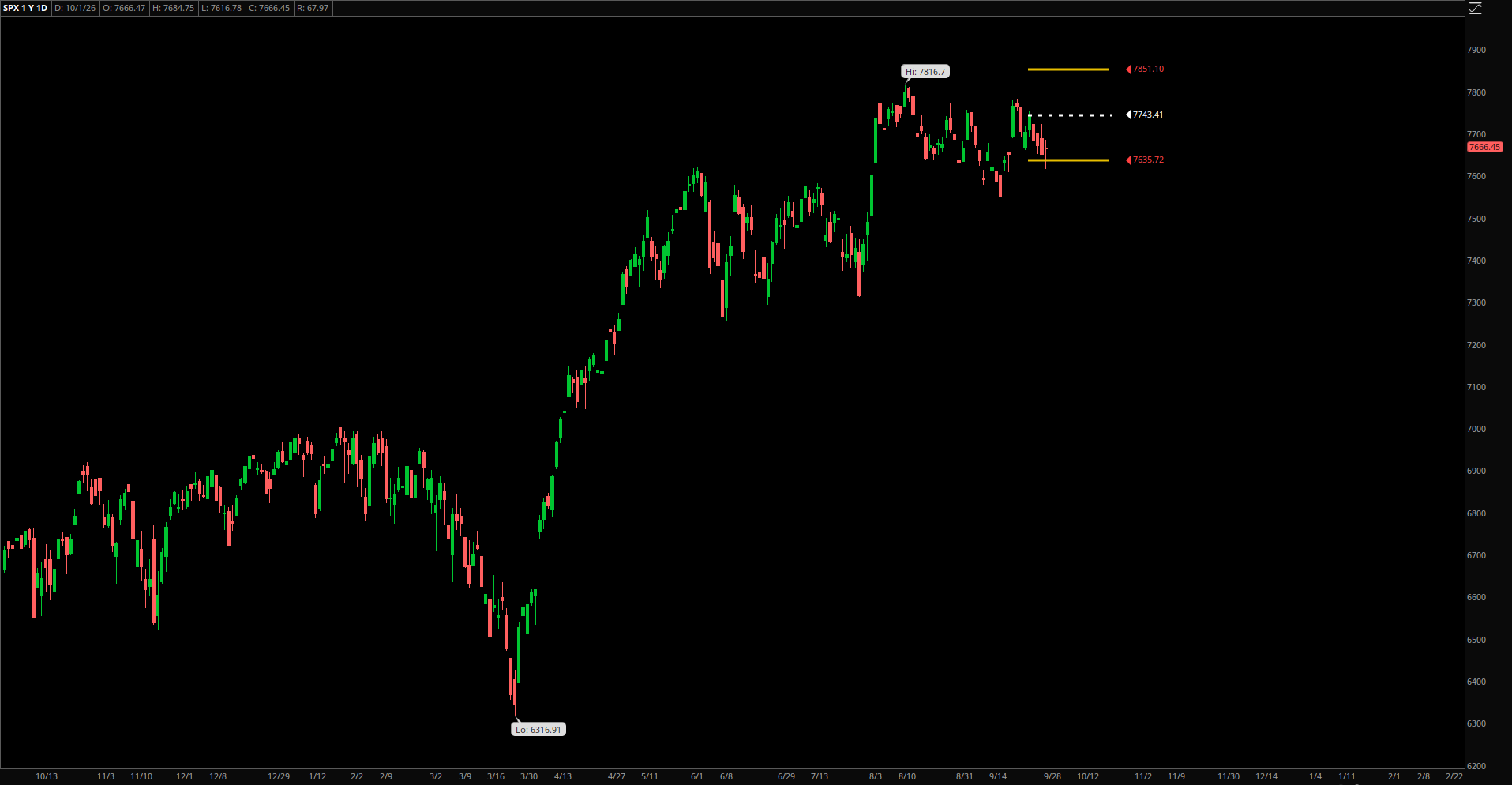Click the date value D: 10/1/26
This screenshot has height=785, width=1512.
(x=75, y=8)
